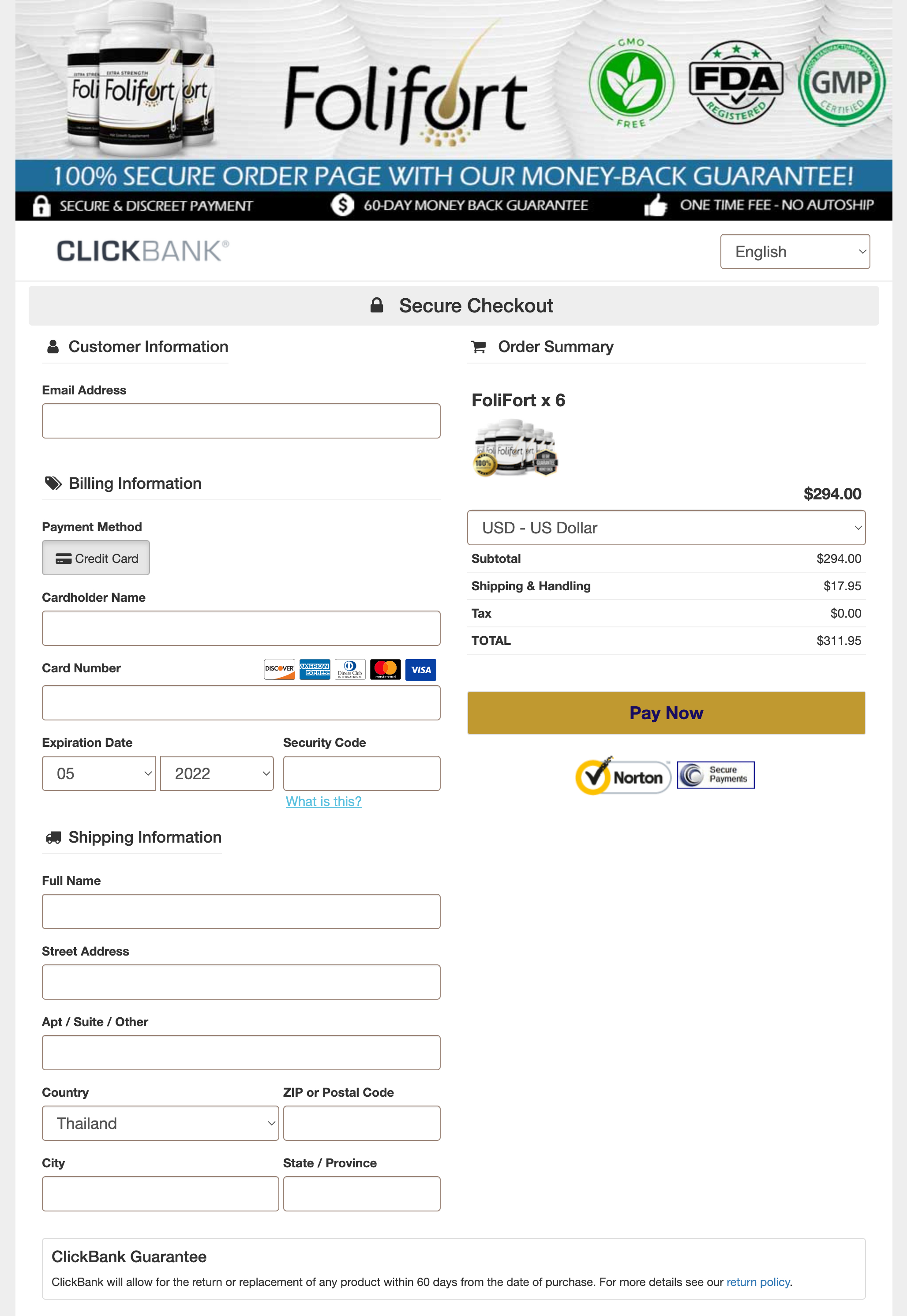907x1316 pixels.
Task: Select expiration month 05 dropdown
Action: [x=97, y=772]
